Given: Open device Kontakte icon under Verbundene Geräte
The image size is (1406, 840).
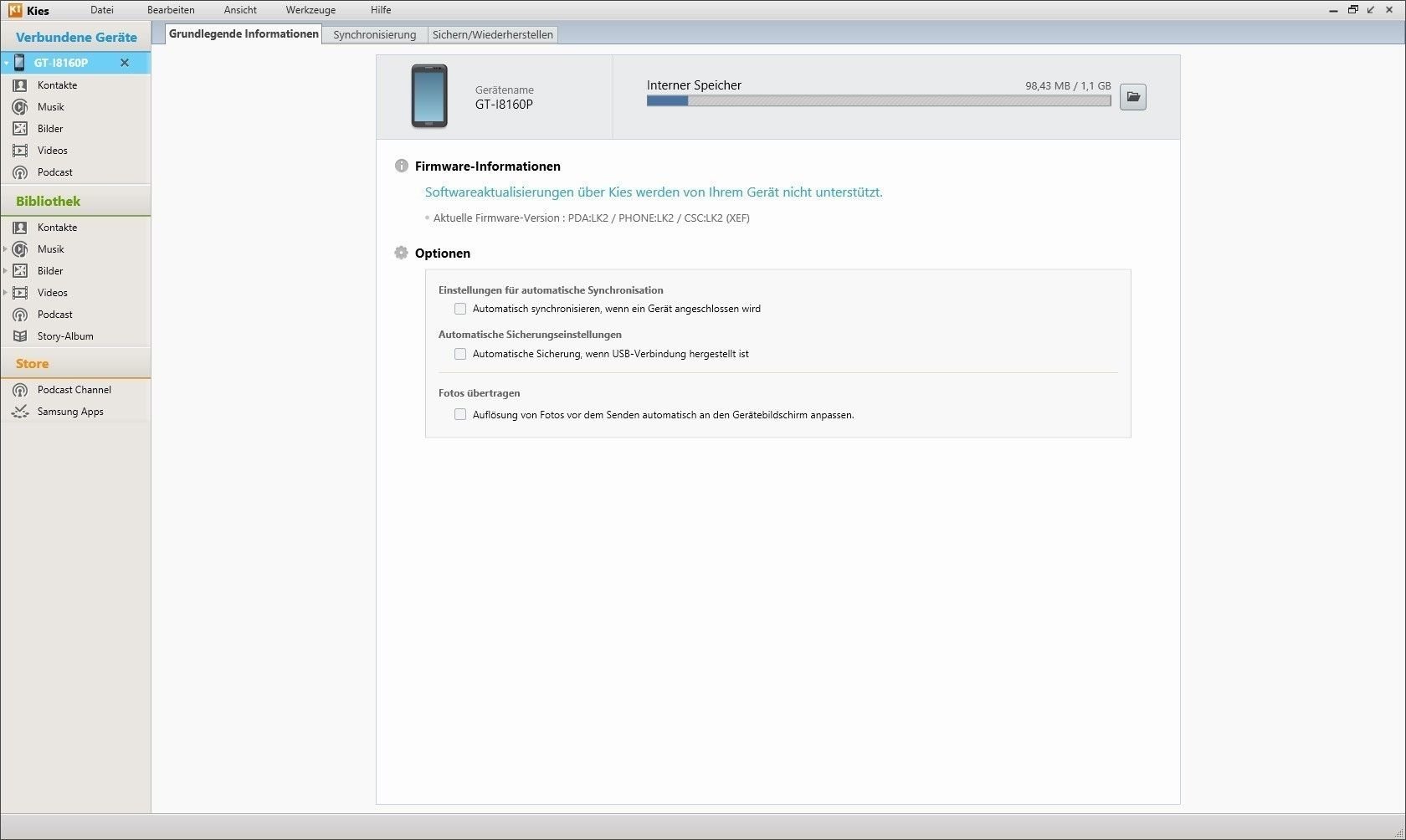Looking at the screenshot, I should [x=20, y=85].
